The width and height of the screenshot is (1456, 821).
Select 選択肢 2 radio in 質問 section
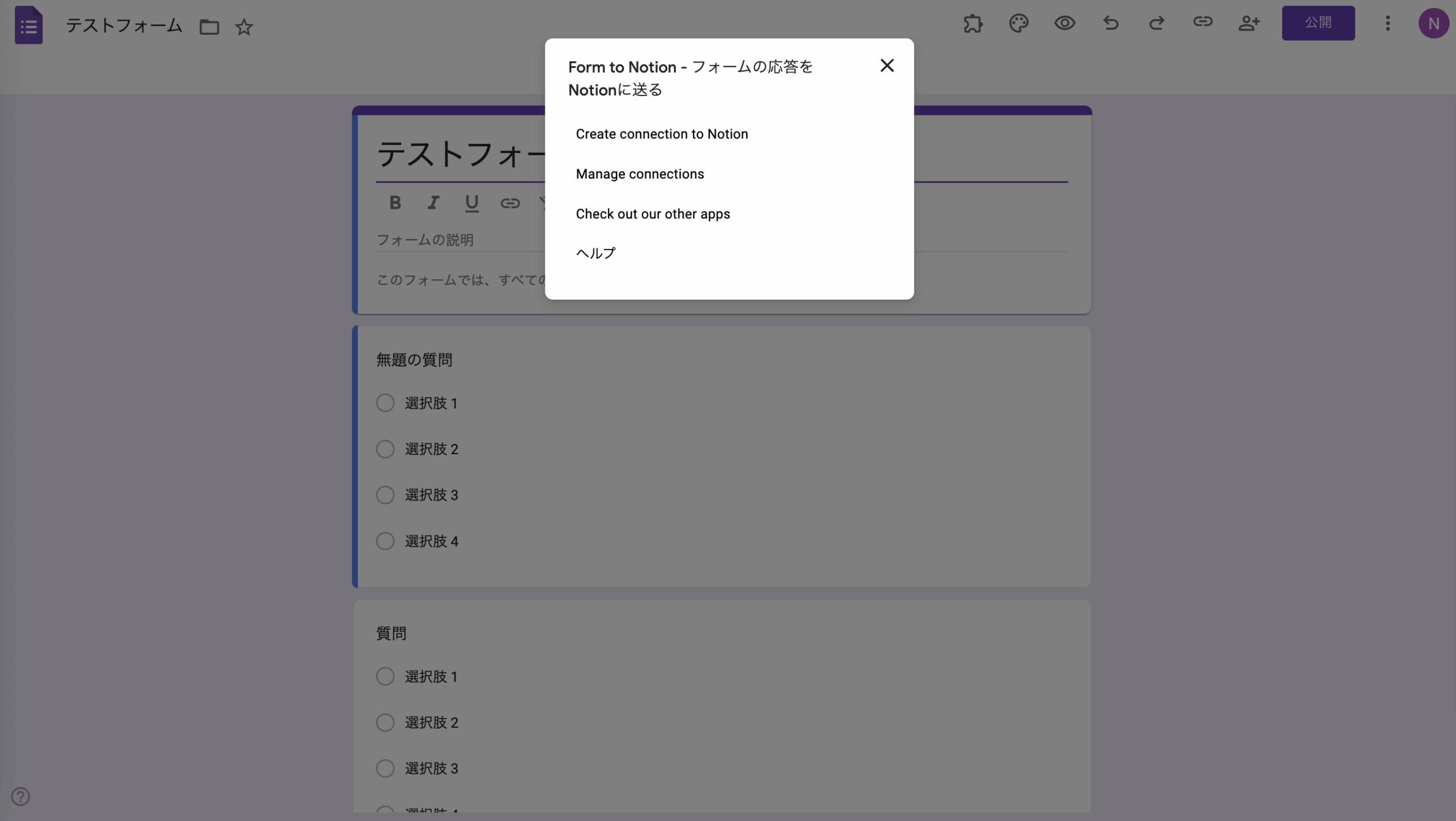coord(385,723)
